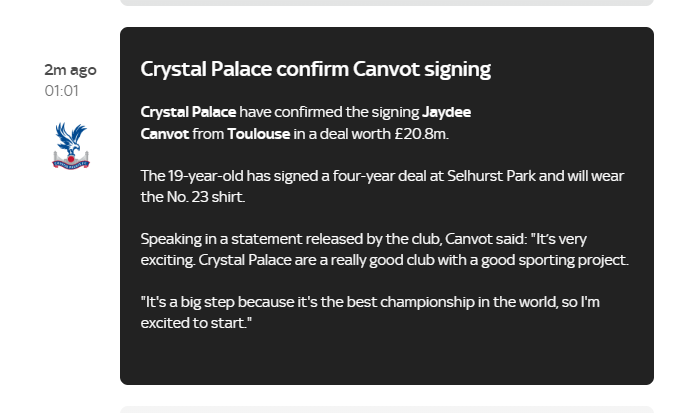694x413 pixels.
Task: Click the Canvot quote about 'best championship in the world'
Action: tap(370, 312)
